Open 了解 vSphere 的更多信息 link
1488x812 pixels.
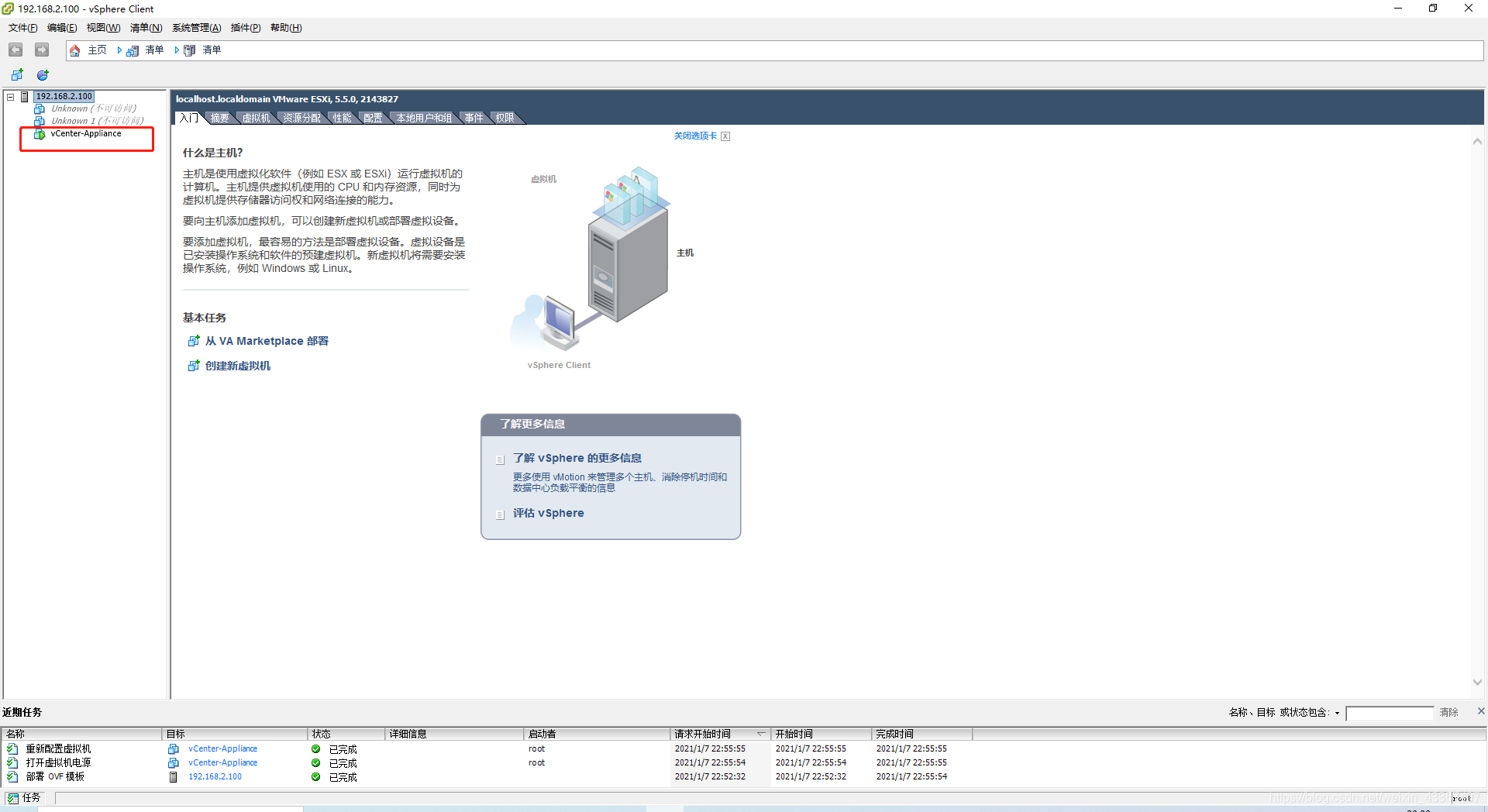click(x=577, y=458)
